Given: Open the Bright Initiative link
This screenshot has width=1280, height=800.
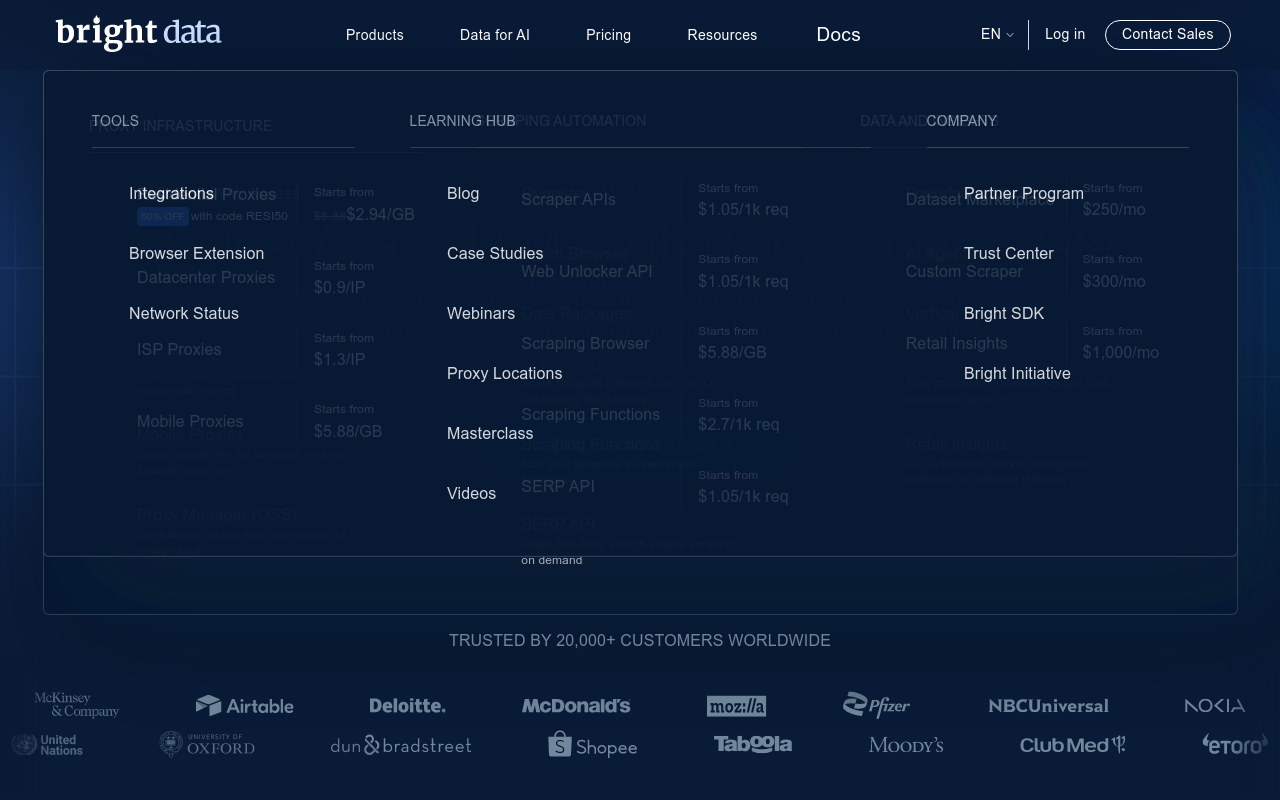Looking at the screenshot, I should [1017, 373].
